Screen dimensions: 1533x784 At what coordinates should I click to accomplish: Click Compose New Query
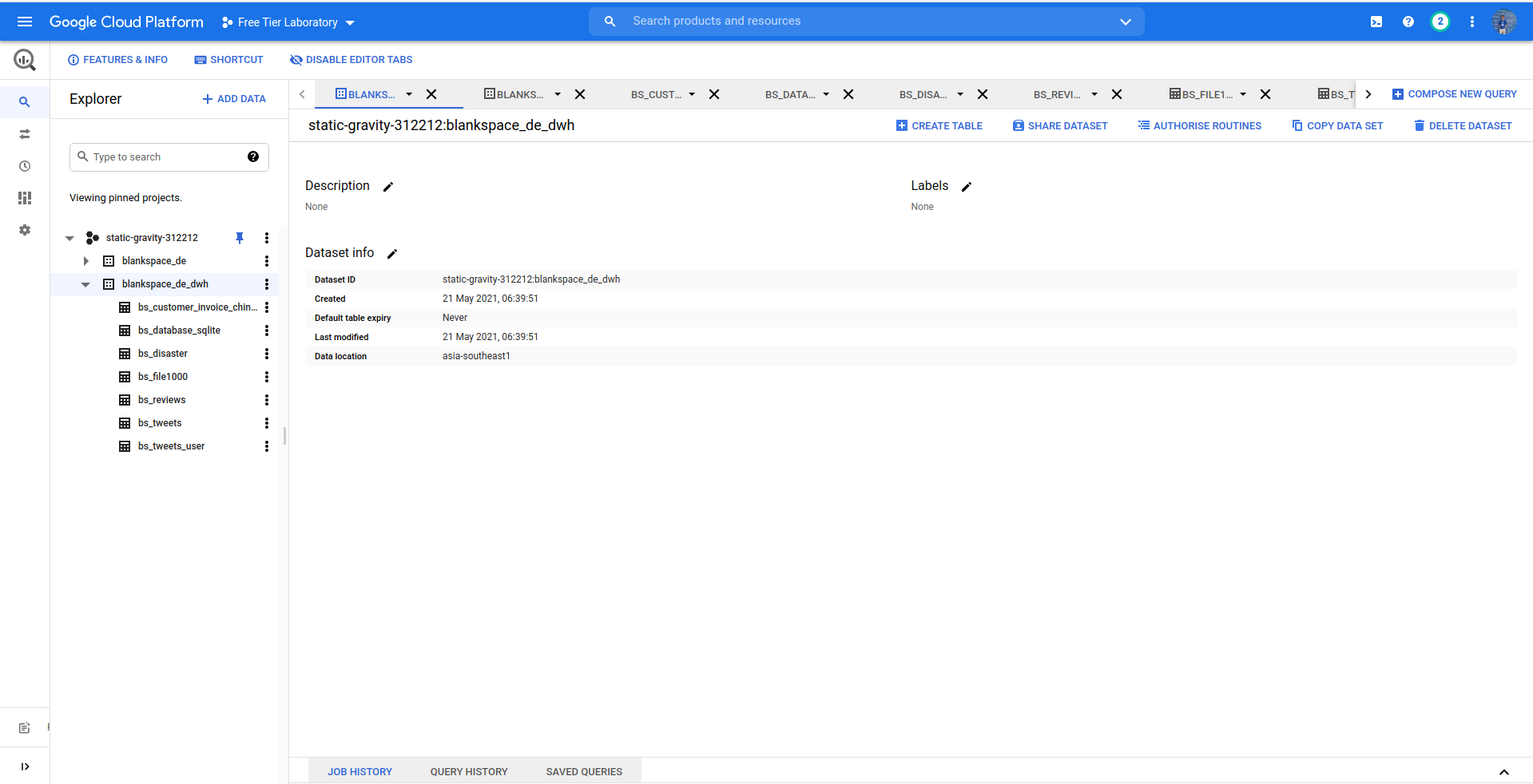[x=1454, y=94]
